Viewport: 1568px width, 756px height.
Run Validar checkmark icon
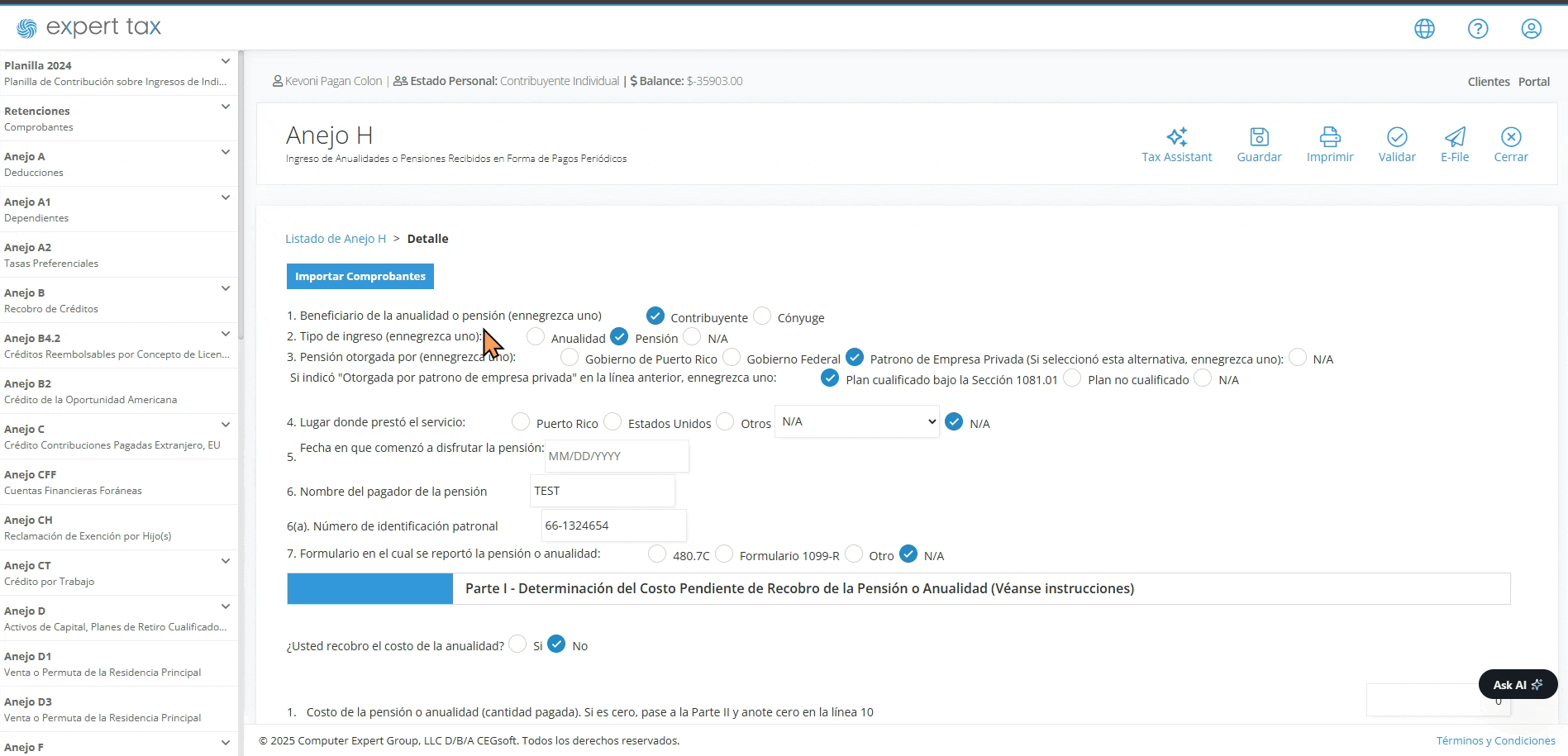coord(1397,136)
